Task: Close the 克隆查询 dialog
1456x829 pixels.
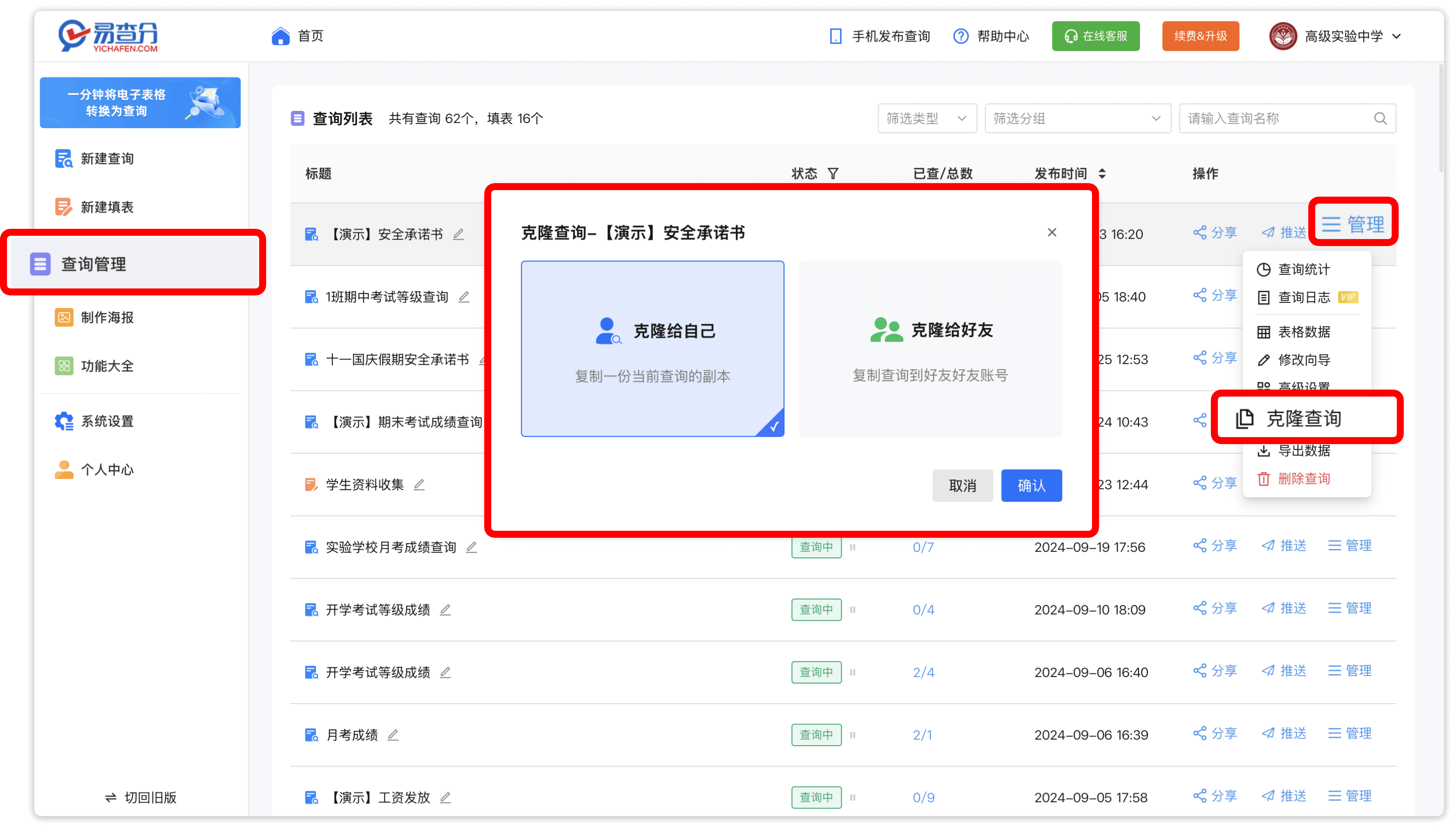Action: click(x=1052, y=233)
